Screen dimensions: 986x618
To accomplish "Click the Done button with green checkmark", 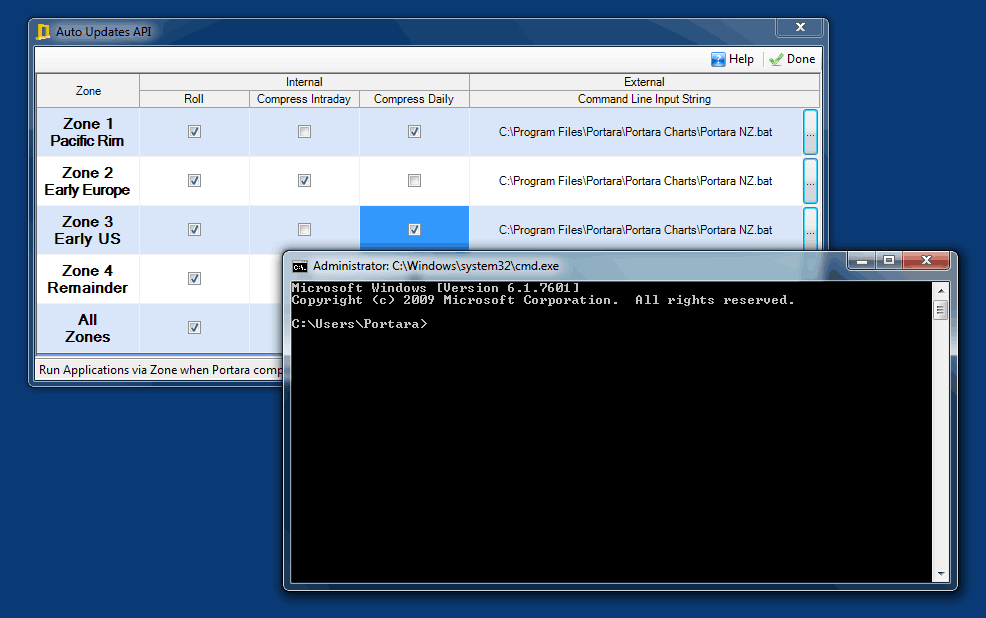I will (x=792, y=59).
